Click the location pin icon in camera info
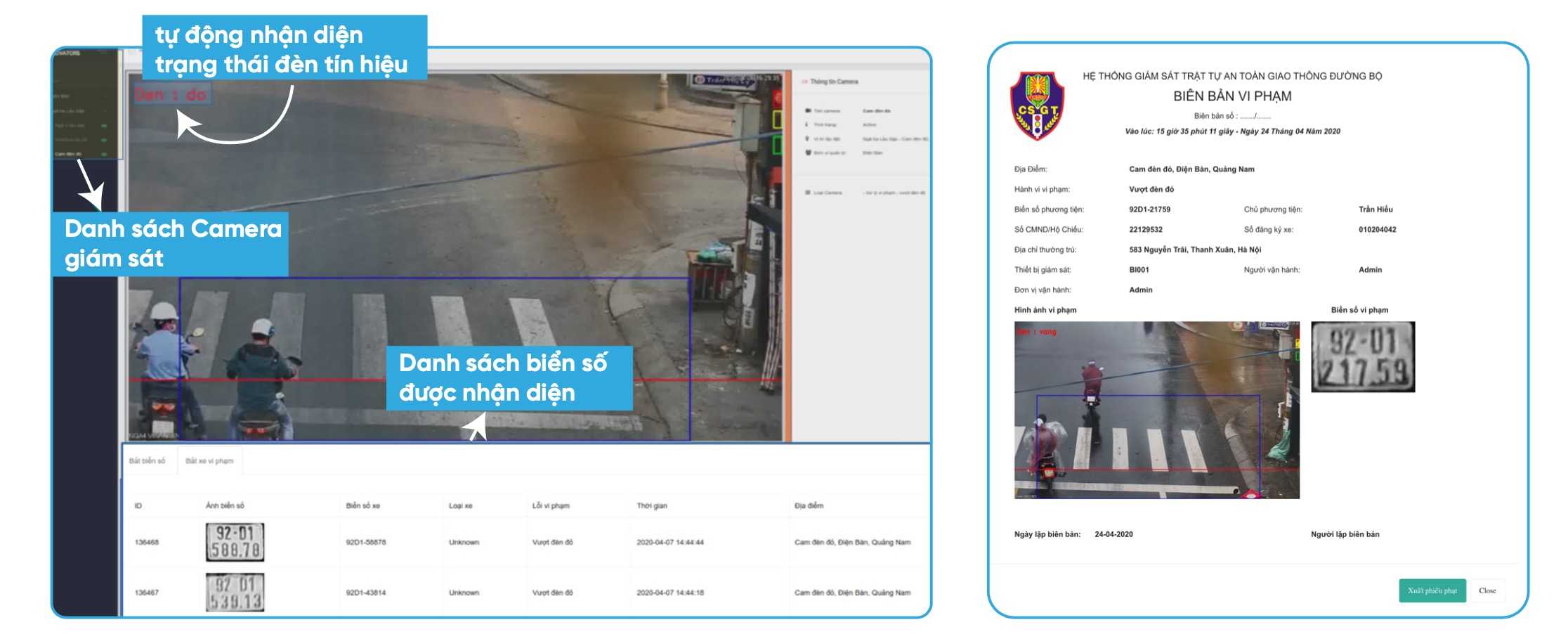The width and height of the screenshot is (1568, 634). coord(807,138)
